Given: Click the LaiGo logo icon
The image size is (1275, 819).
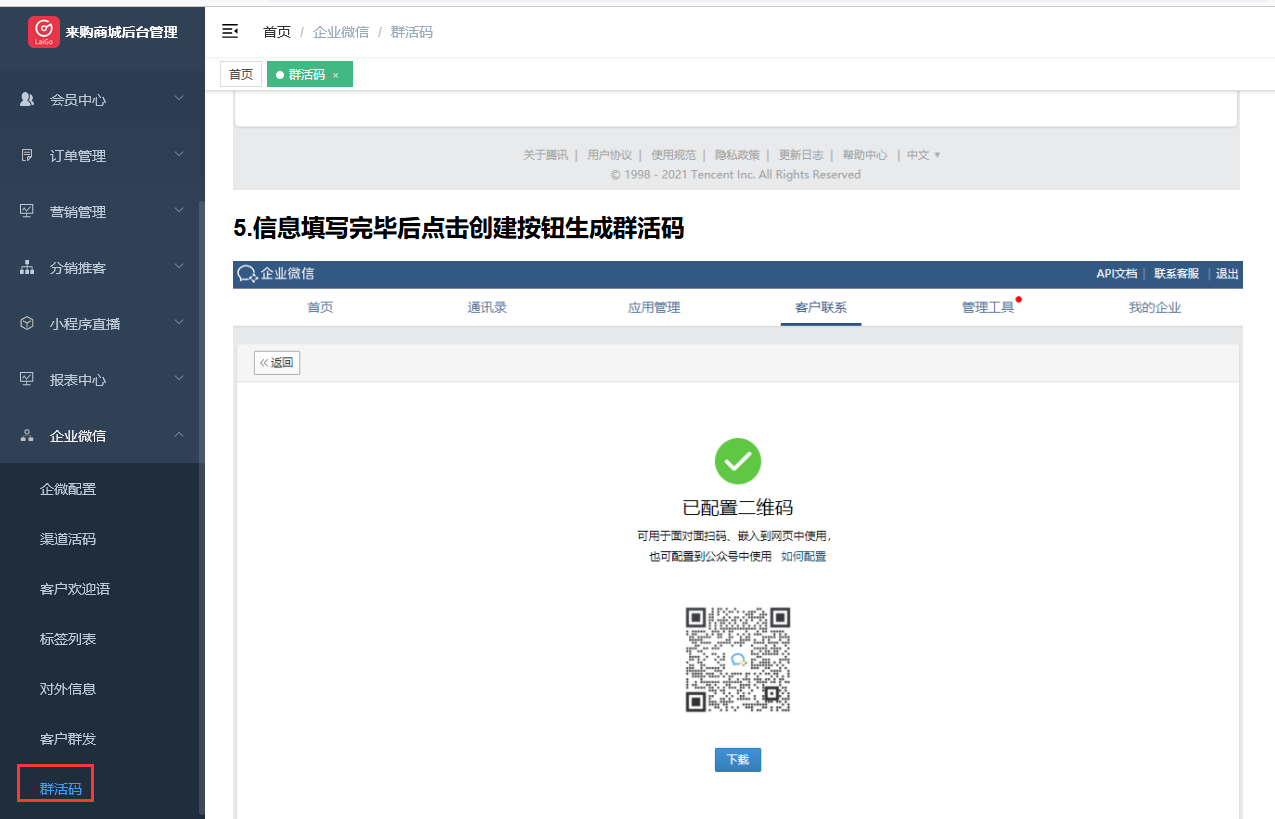Looking at the screenshot, I should coord(44,32).
